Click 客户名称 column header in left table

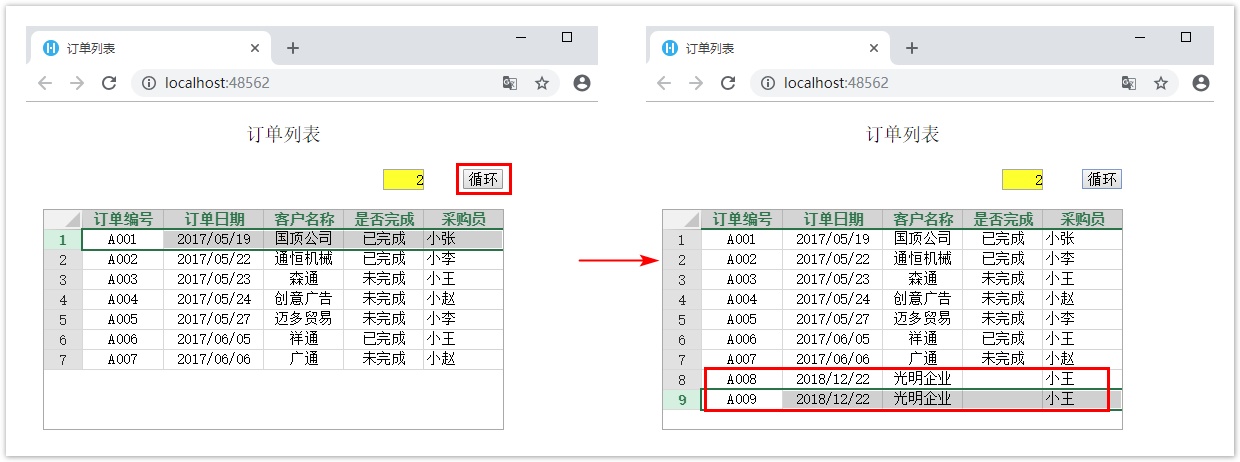(303, 219)
